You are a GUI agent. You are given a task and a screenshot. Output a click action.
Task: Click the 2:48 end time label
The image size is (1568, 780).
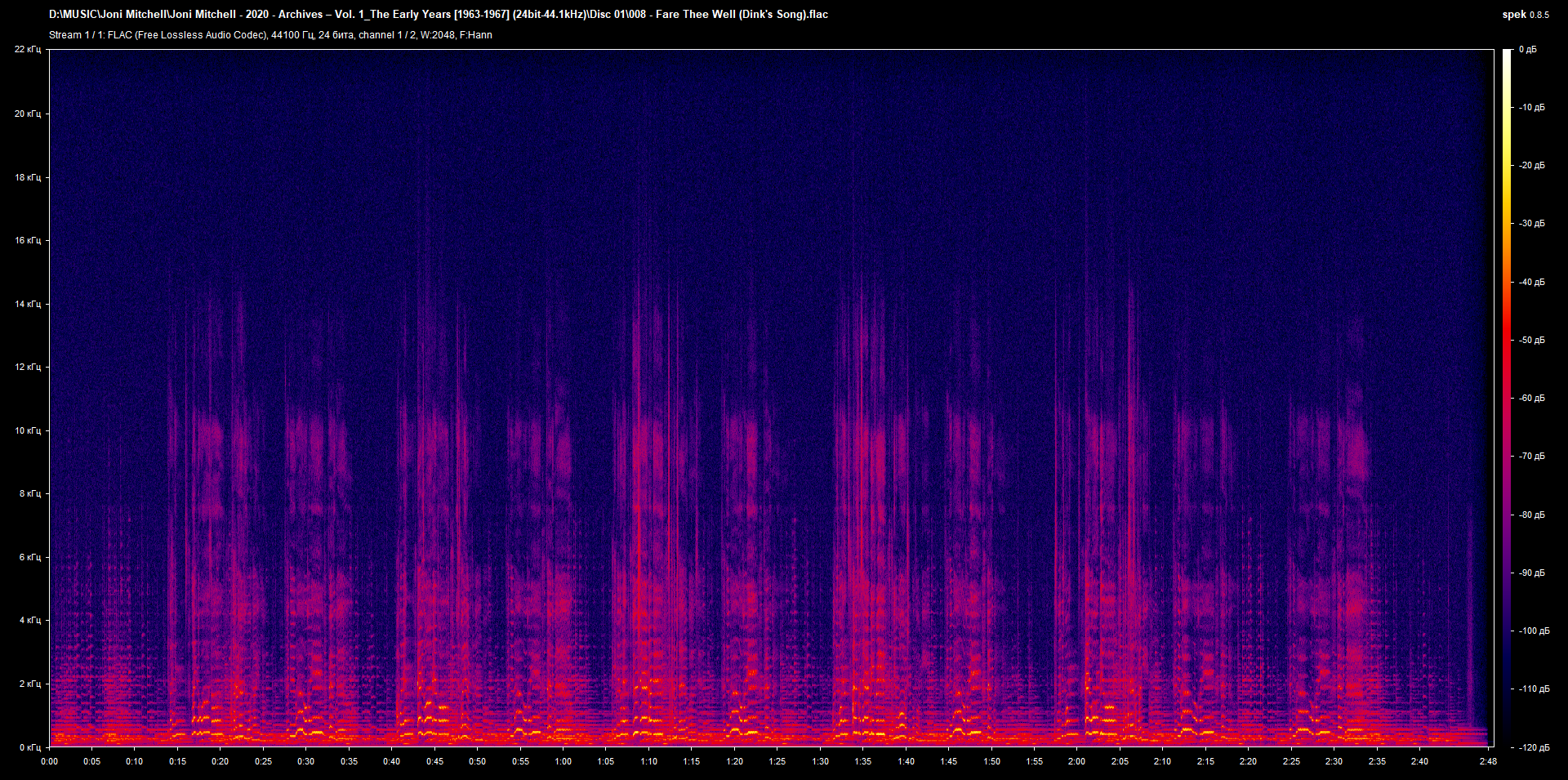pyautogui.click(x=1488, y=761)
